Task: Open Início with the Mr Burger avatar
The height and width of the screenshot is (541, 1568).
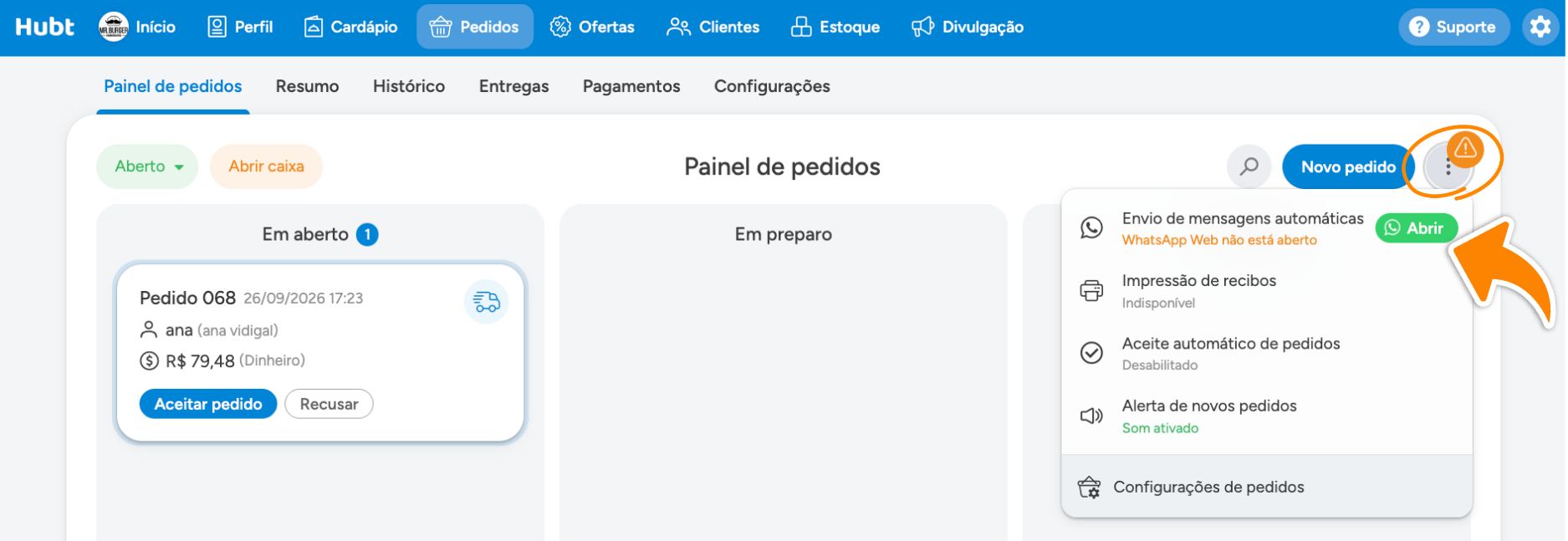Action: (138, 27)
